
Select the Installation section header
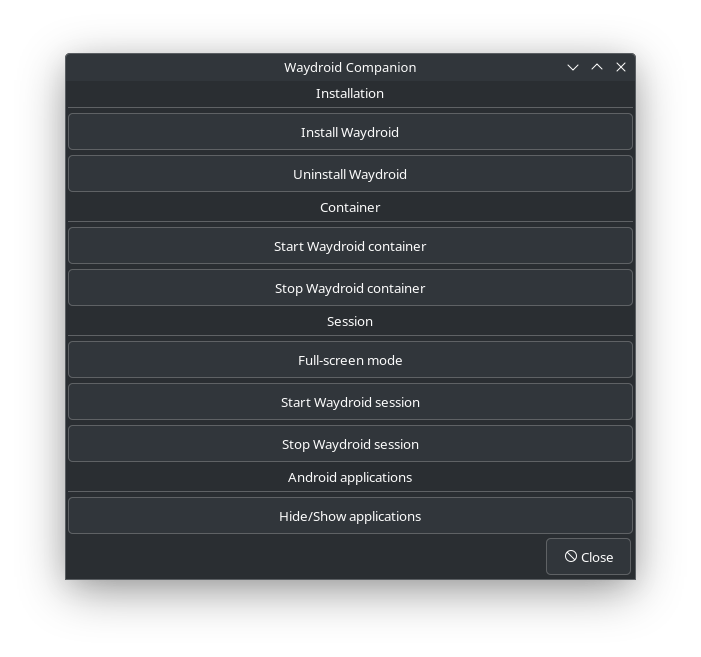coord(350,93)
